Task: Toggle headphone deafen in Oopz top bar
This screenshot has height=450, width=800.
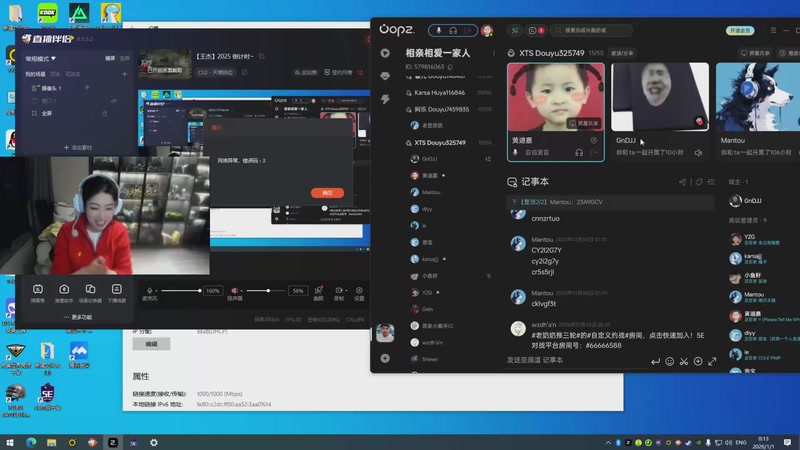Action: [x=453, y=31]
